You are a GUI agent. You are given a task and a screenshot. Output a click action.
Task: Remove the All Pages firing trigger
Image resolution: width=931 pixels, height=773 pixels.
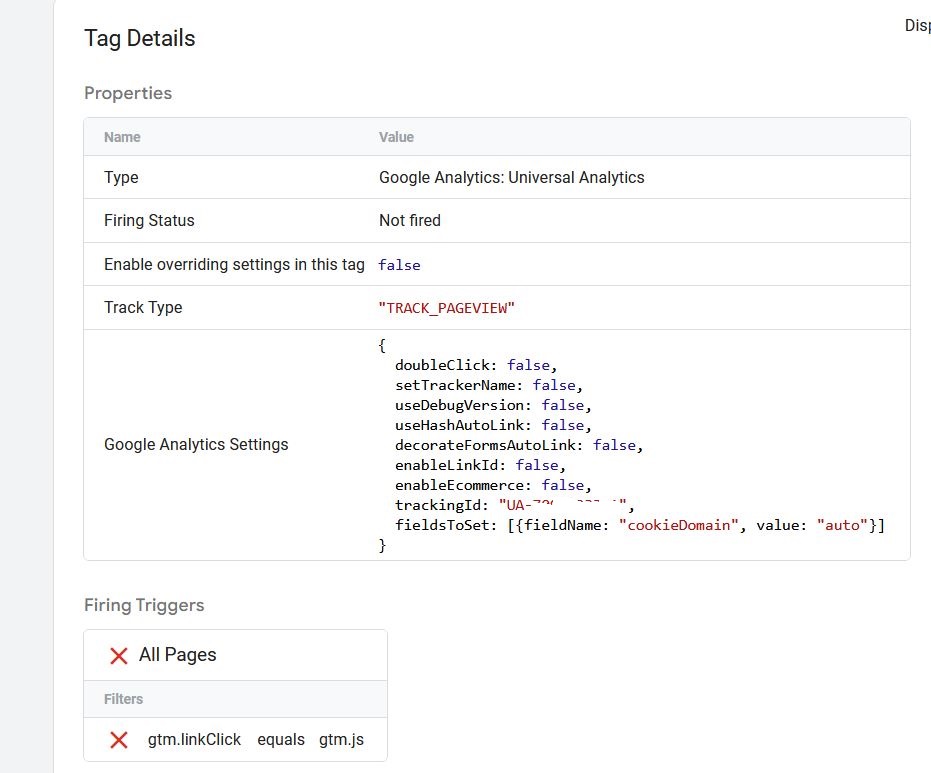tap(117, 654)
